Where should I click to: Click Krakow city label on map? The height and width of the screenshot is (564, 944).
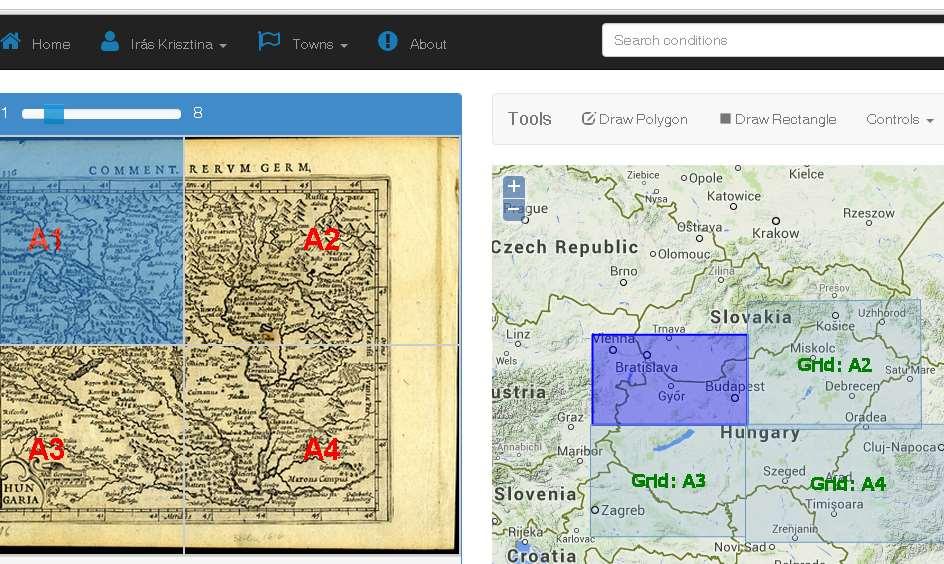[775, 234]
